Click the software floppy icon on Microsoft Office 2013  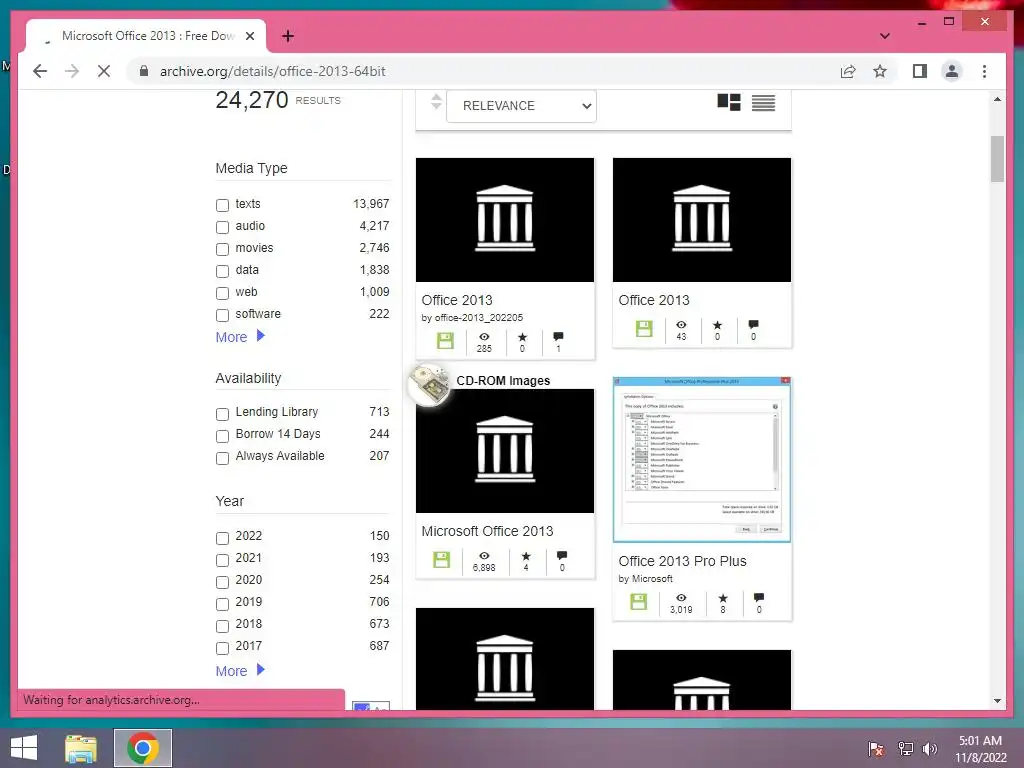tap(441, 559)
